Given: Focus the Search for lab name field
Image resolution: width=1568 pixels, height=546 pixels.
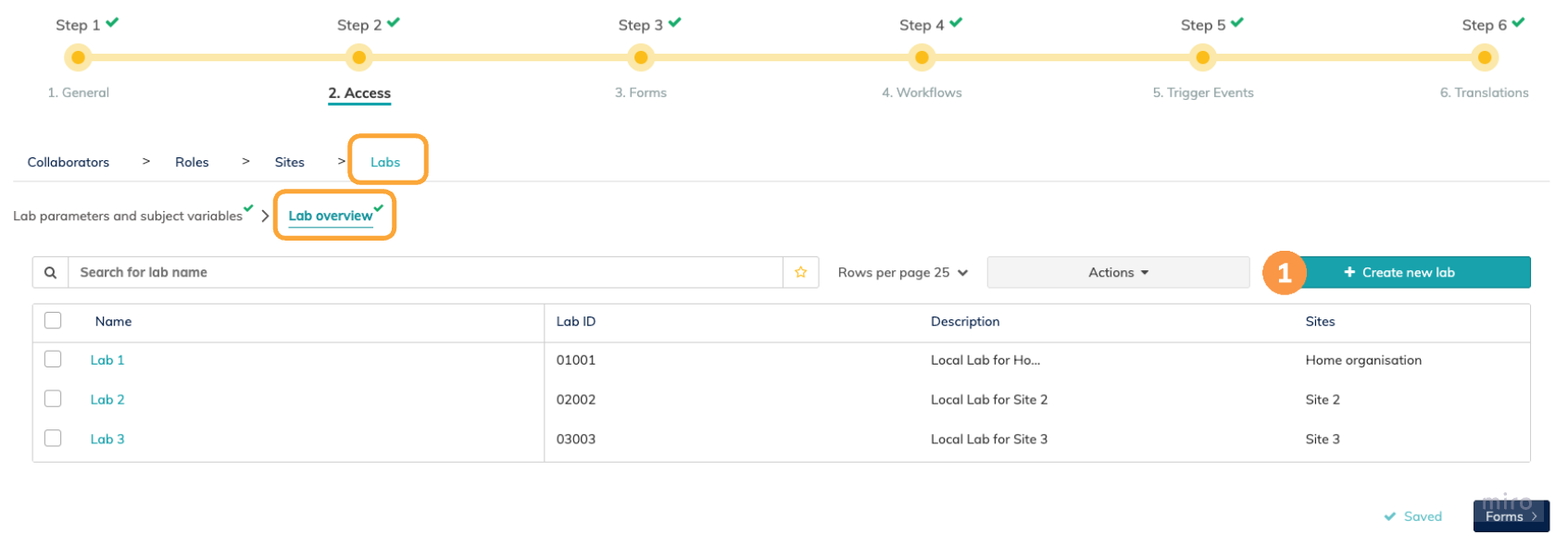Looking at the screenshot, I should (x=426, y=273).
